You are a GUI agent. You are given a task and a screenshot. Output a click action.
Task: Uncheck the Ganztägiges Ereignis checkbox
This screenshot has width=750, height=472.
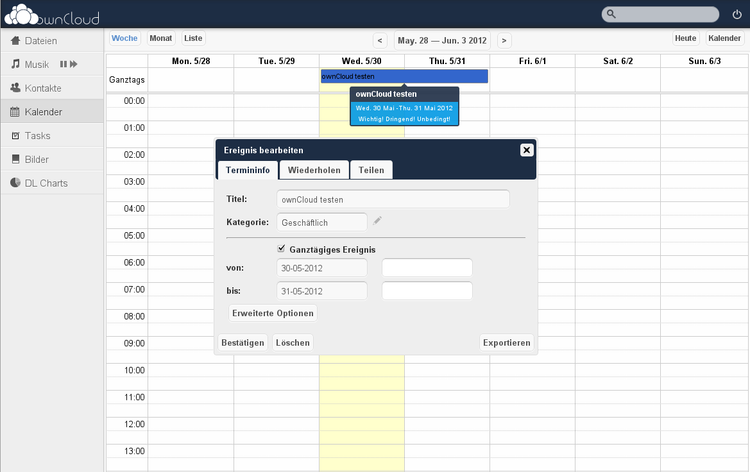[x=281, y=249]
